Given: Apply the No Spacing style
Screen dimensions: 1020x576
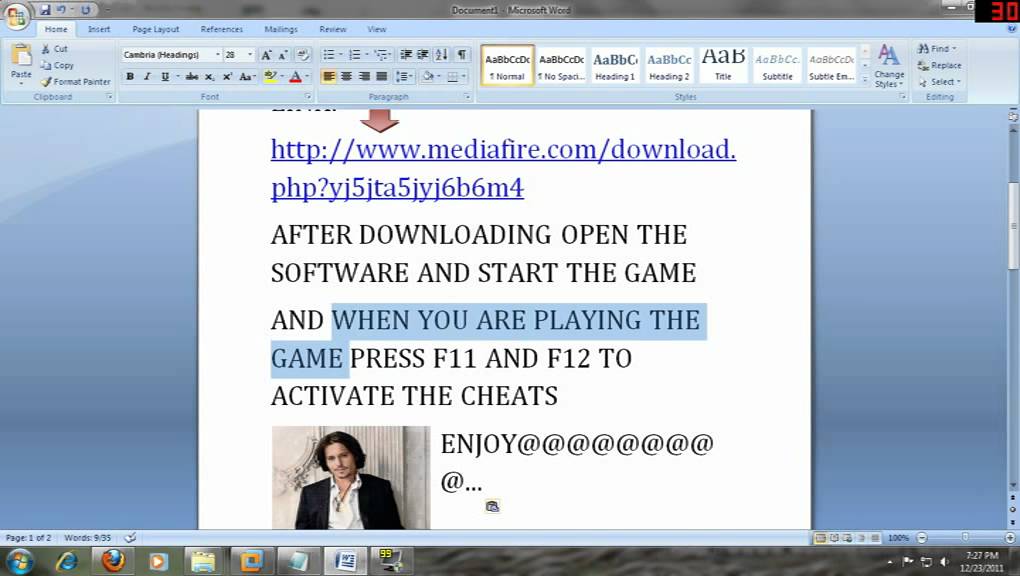Looking at the screenshot, I should point(561,65).
